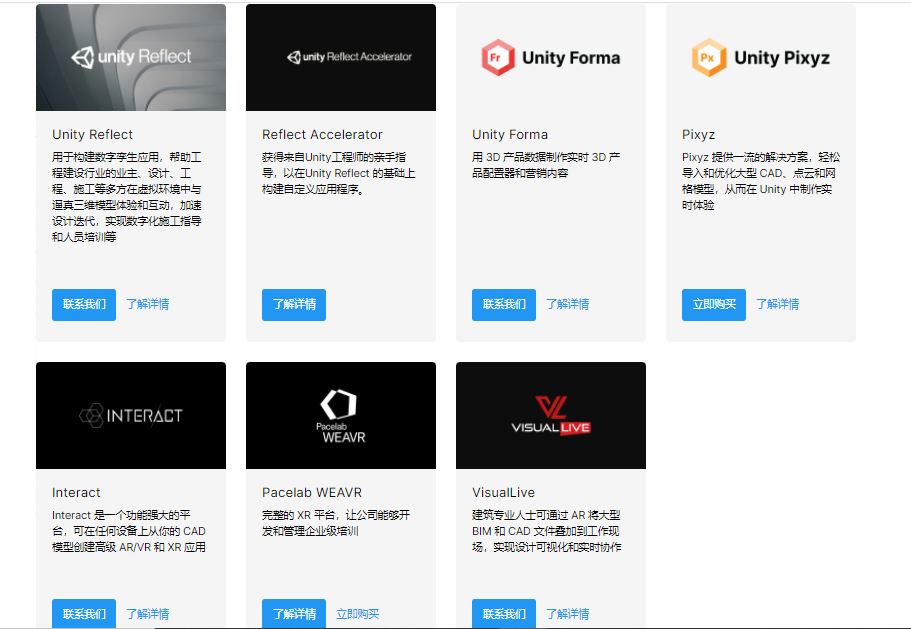Click the Unity Forma Fr hexagon icon
This screenshot has width=911, height=629.
498,57
